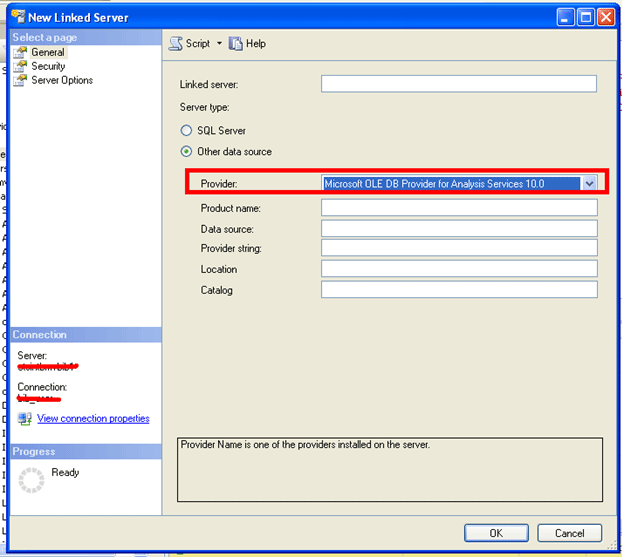This screenshot has width=622, height=557.
Task: Click the General page icon
Action: [x=20, y=52]
